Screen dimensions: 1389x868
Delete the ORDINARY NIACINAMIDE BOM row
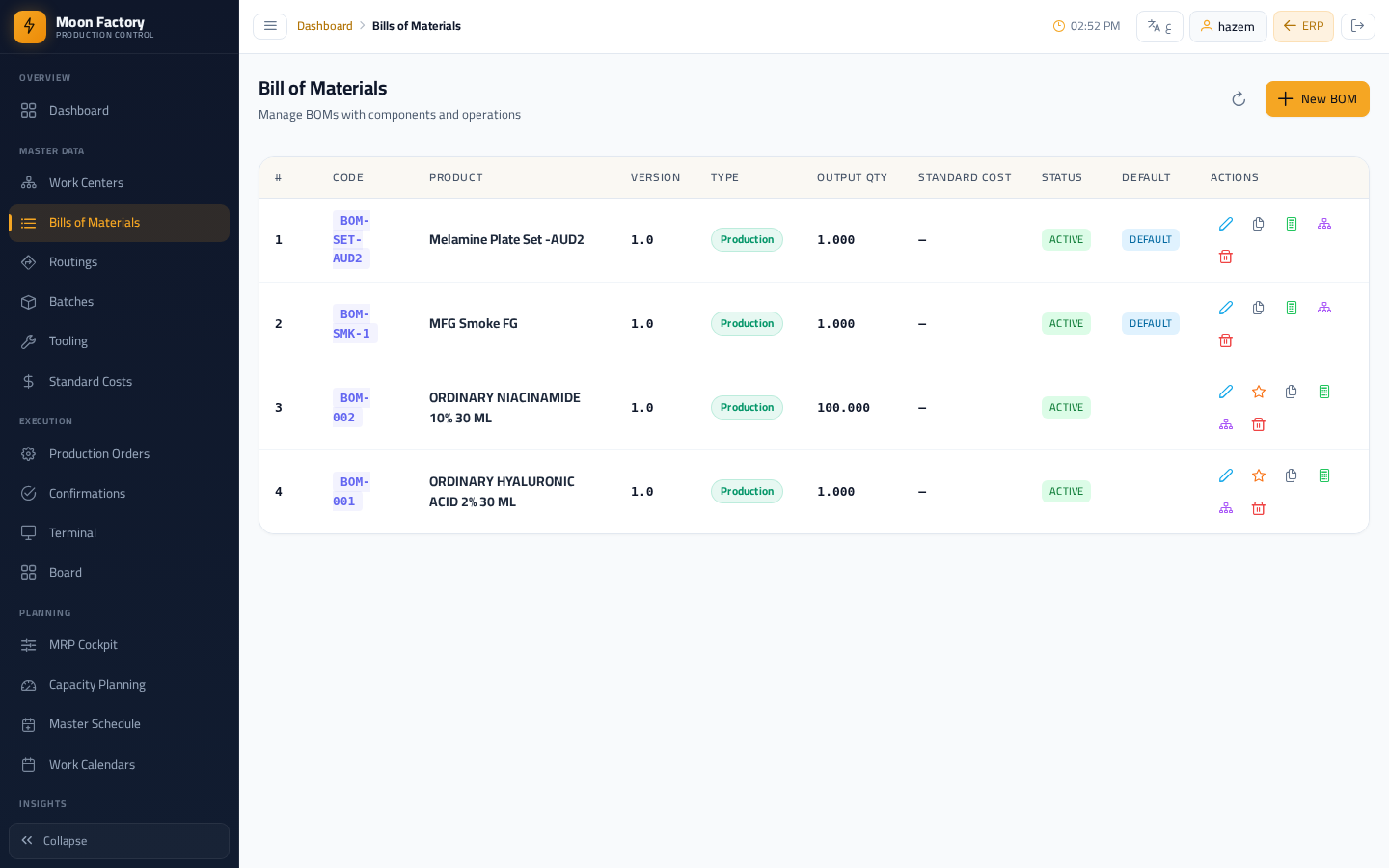click(x=1259, y=424)
